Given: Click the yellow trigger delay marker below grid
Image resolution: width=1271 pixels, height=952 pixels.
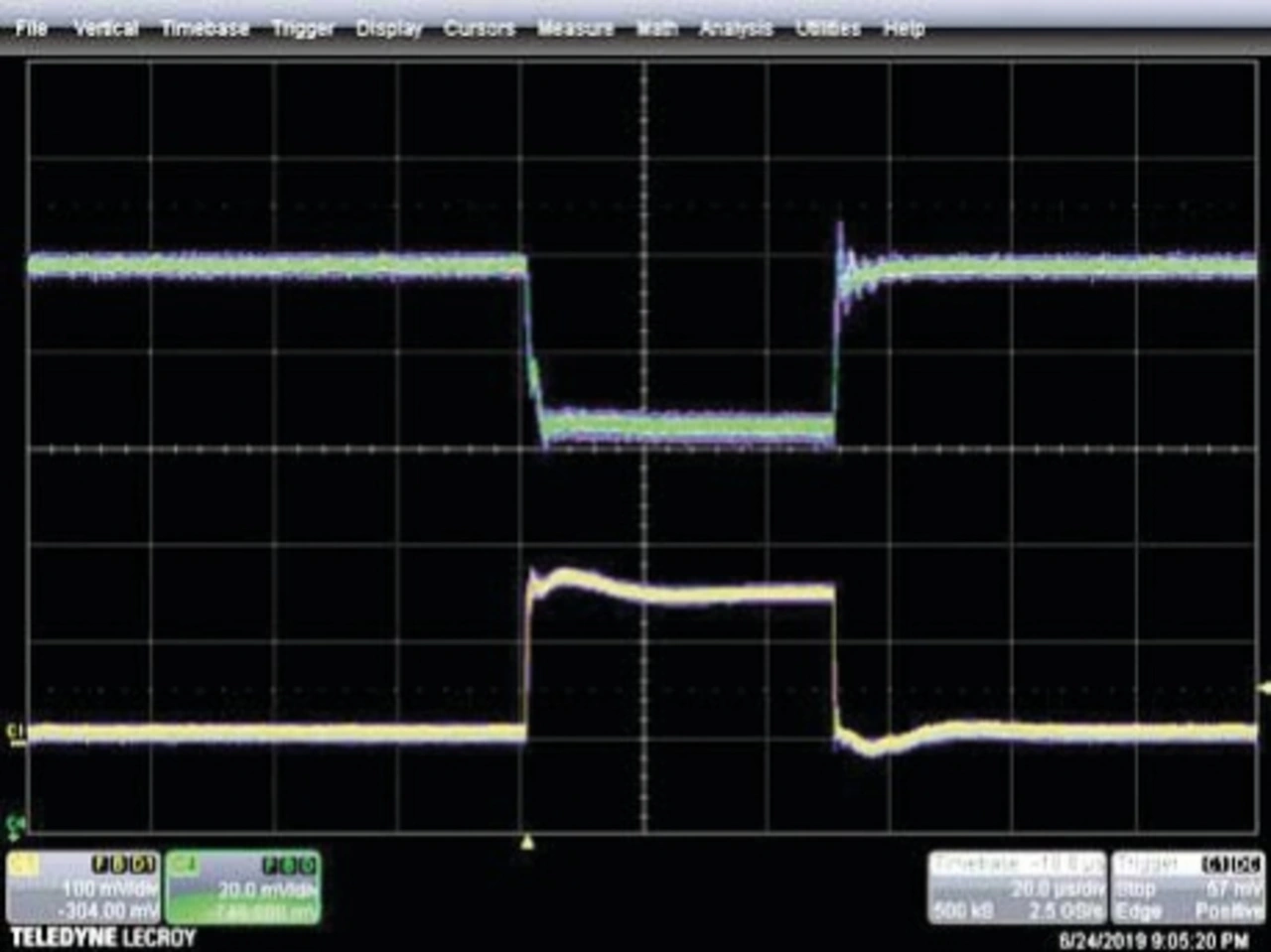Looking at the screenshot, I should click(x=527, y=843).
